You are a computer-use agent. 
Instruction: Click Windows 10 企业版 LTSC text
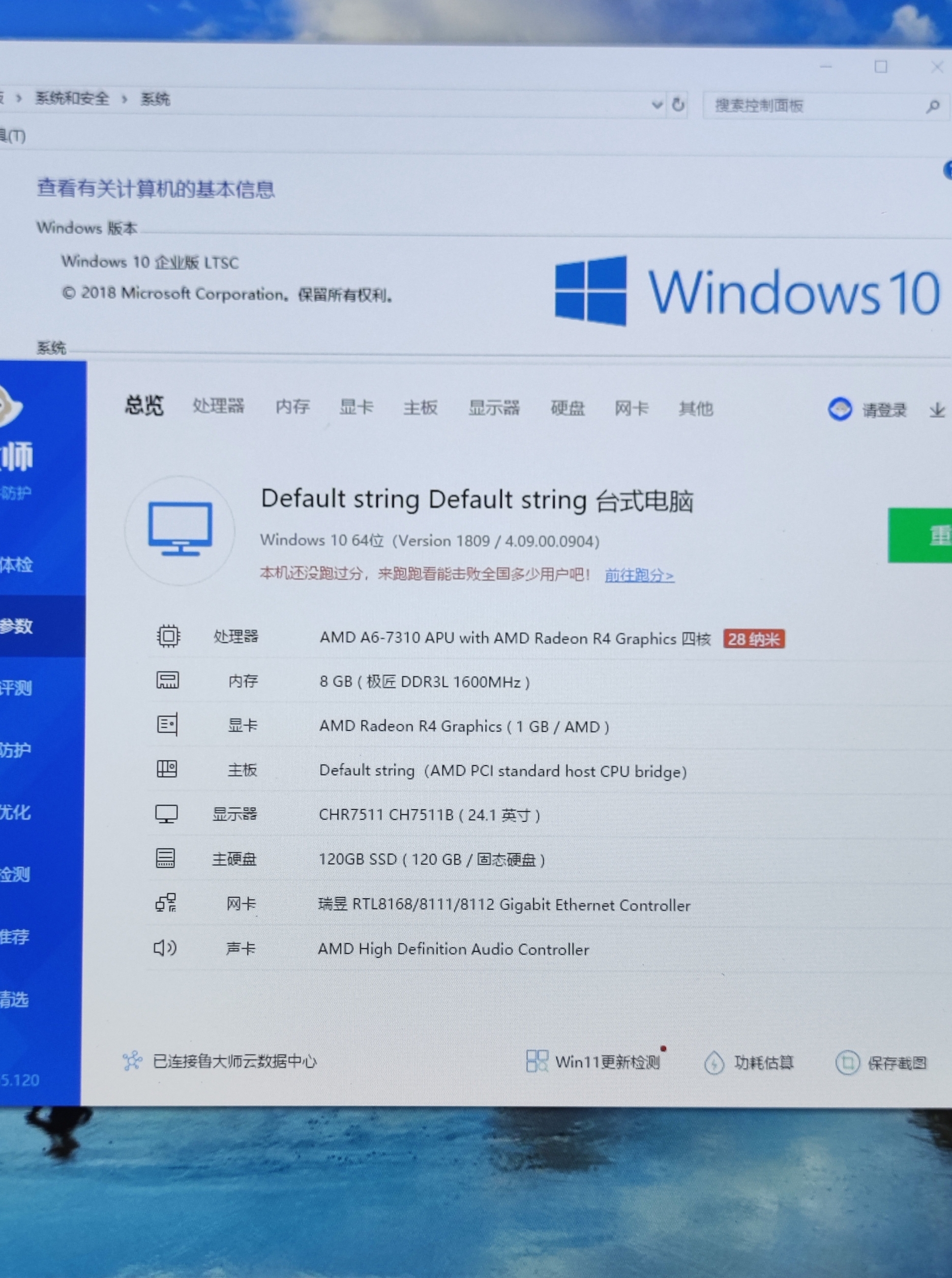pyautogui.click(x=150, y=262)
